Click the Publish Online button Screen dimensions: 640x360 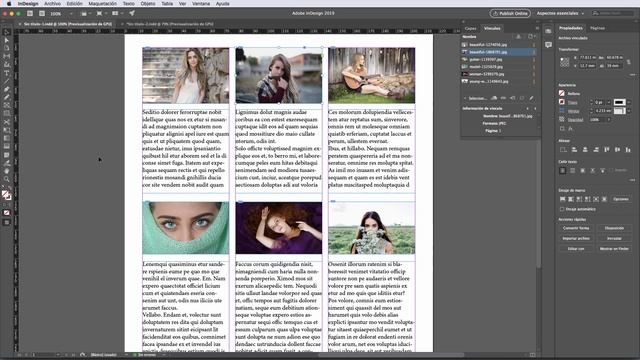[x=510, y=13]
